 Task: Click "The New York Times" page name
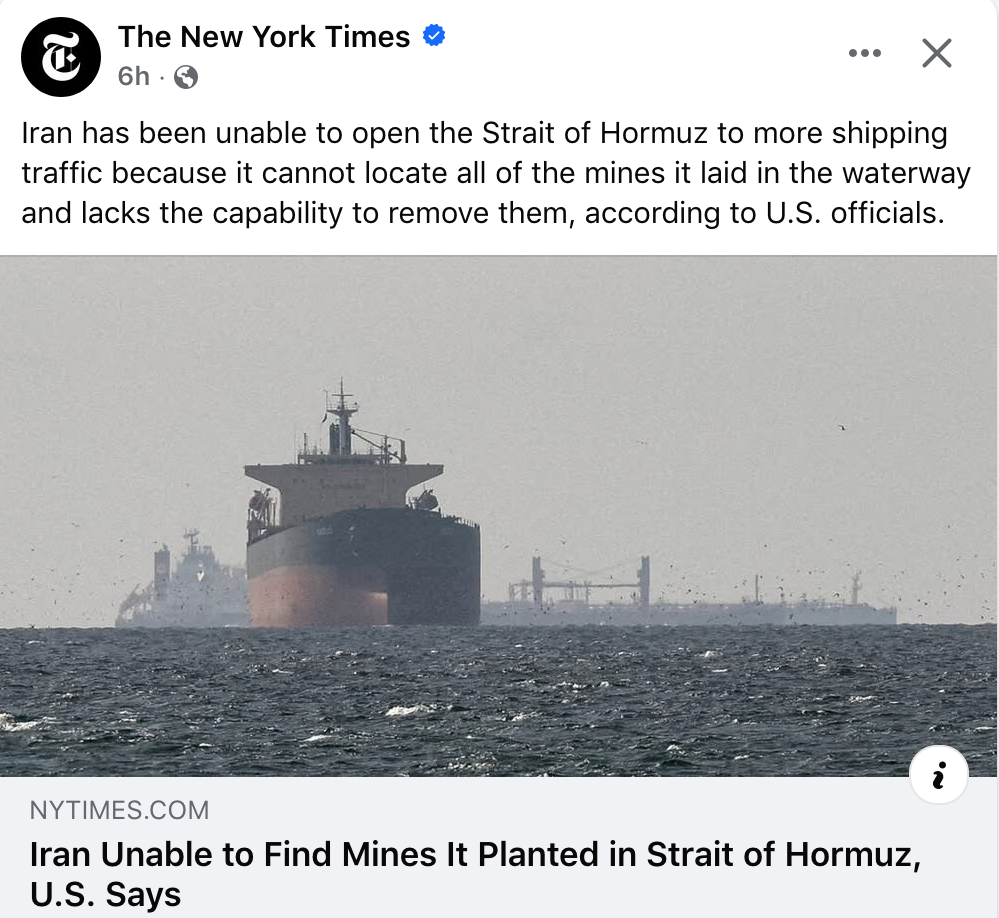coord(264,37)
